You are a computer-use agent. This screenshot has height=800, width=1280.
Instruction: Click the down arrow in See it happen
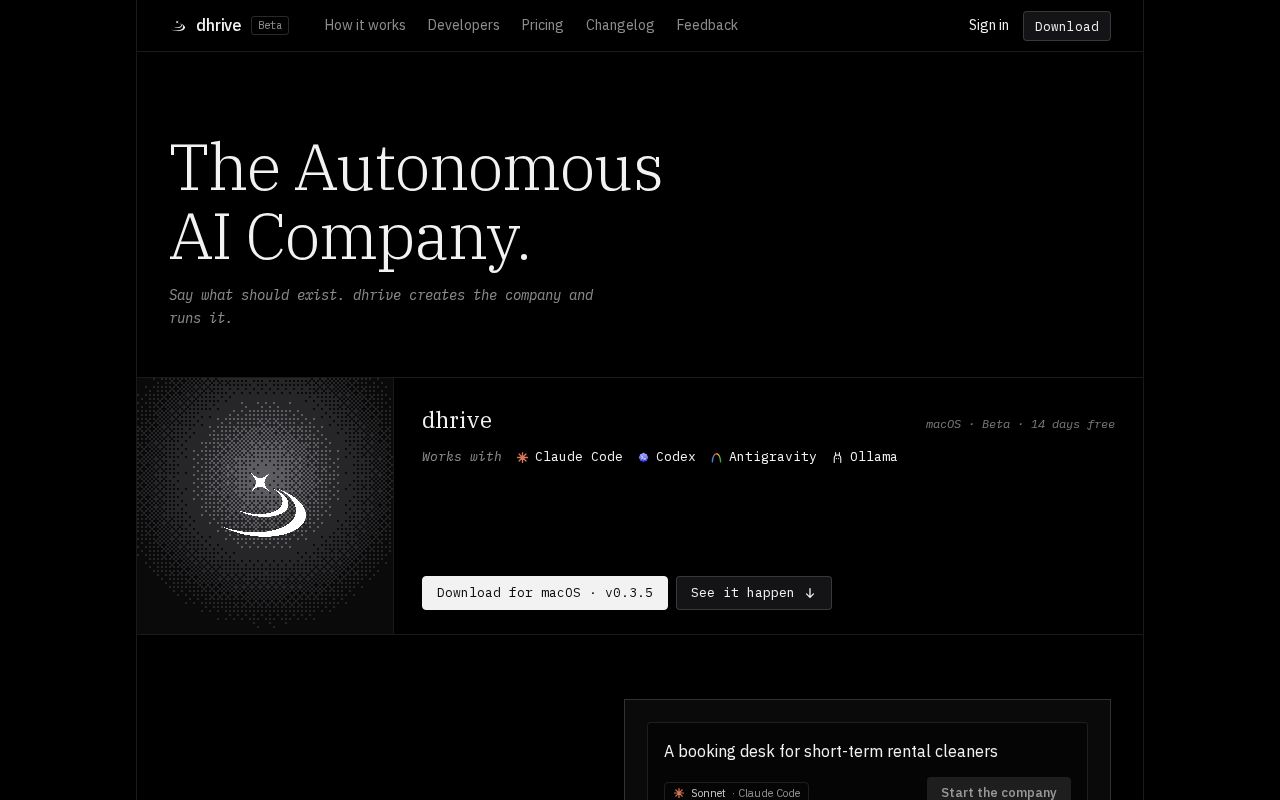pyautogui.click(x=810, y=593)
